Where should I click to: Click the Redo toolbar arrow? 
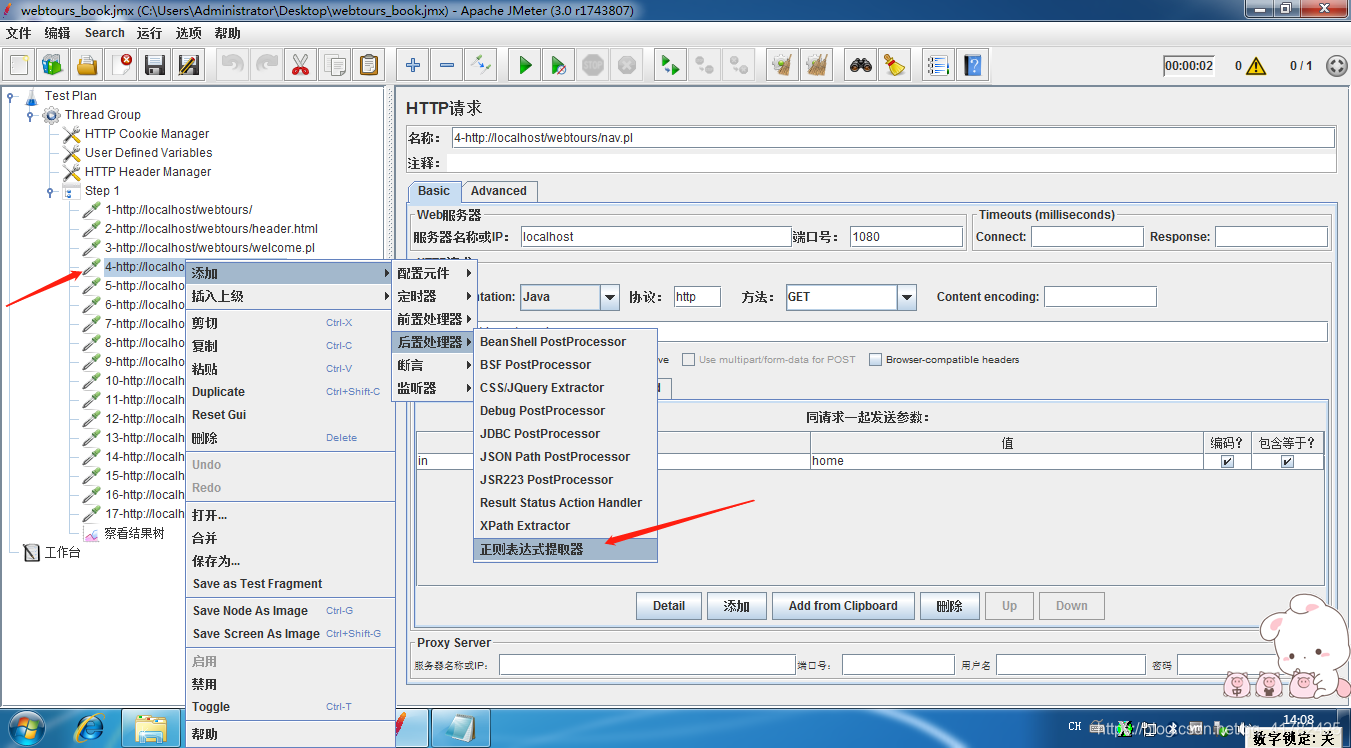pyautogui.click(x=266, y=66)
